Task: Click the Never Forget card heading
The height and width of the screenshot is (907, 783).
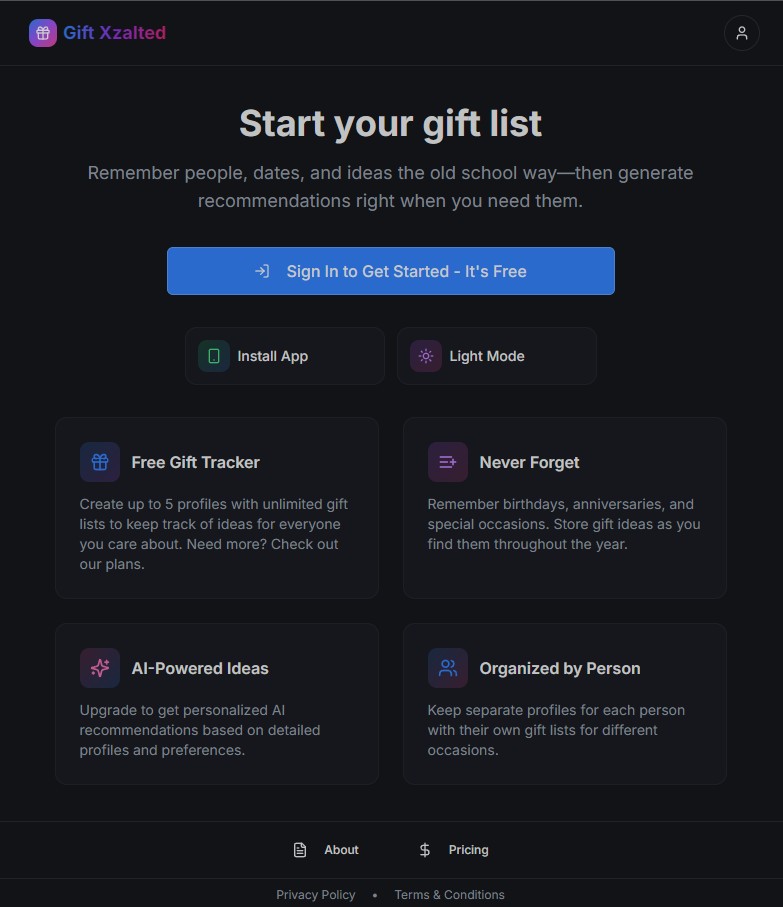Action: [x=529, y=462]
